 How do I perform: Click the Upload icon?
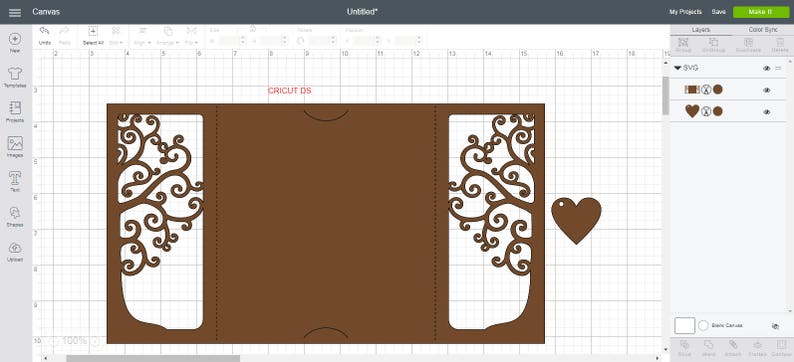point(15,248)
